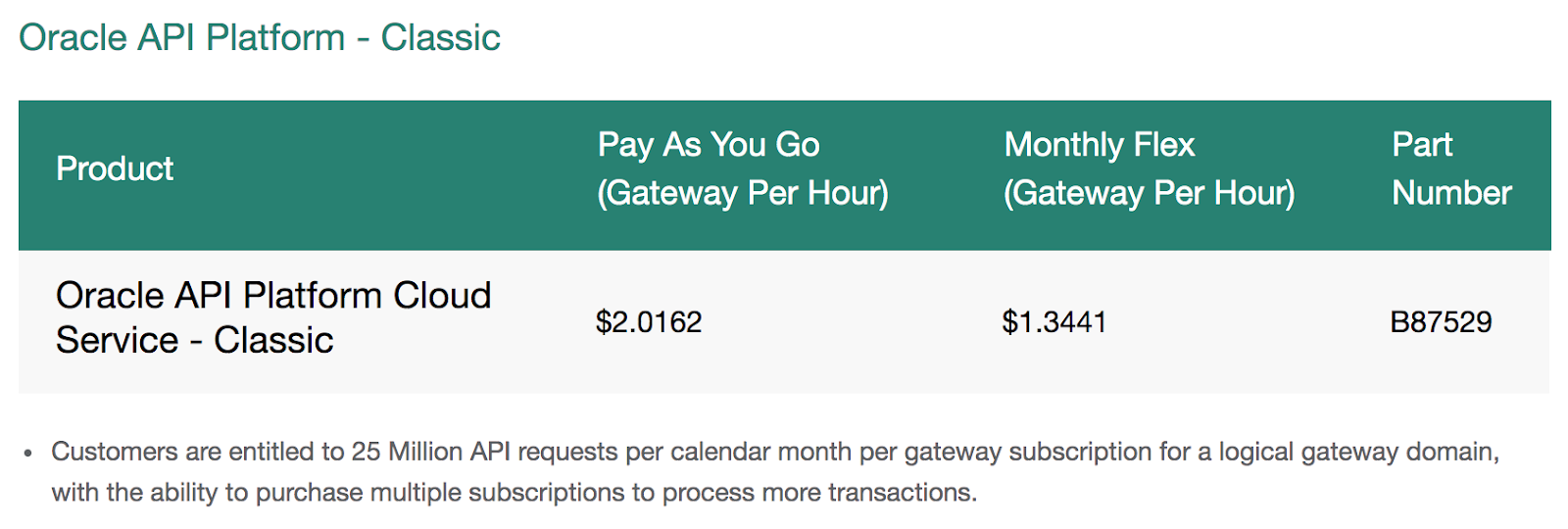This screenshot has width=1568, height=529.
Task: Click 'Service - Classic' in the product row
Action: [195, 340]
